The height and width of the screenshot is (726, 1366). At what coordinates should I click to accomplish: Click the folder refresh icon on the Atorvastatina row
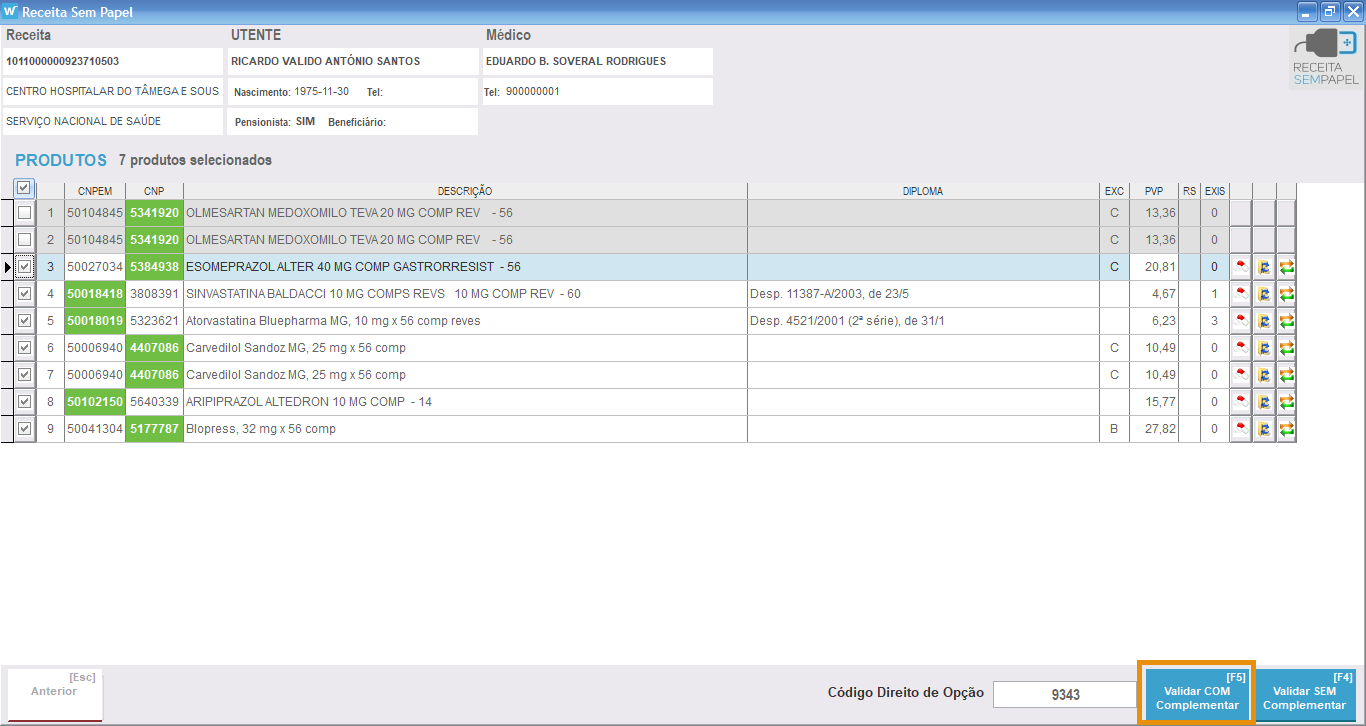point(1264,321)
